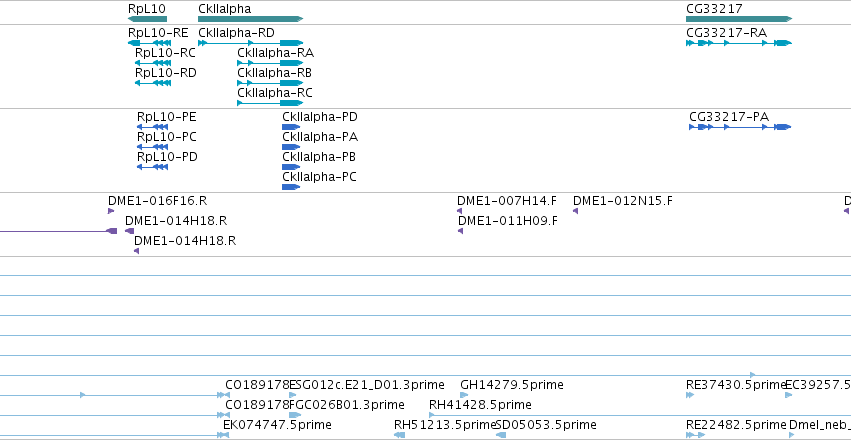Open EST FGC026B01.3prime

point(295,415)
